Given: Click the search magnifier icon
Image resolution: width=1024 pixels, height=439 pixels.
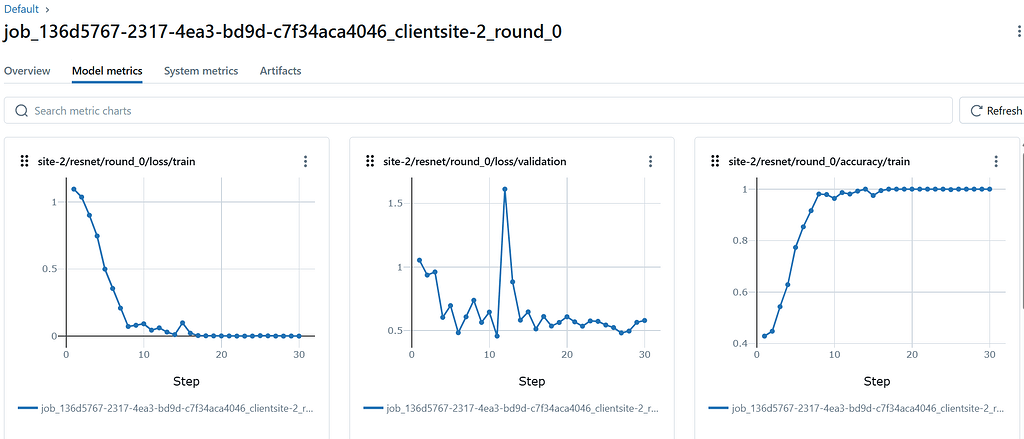Looking at the screenshot, I should [21, 111].
